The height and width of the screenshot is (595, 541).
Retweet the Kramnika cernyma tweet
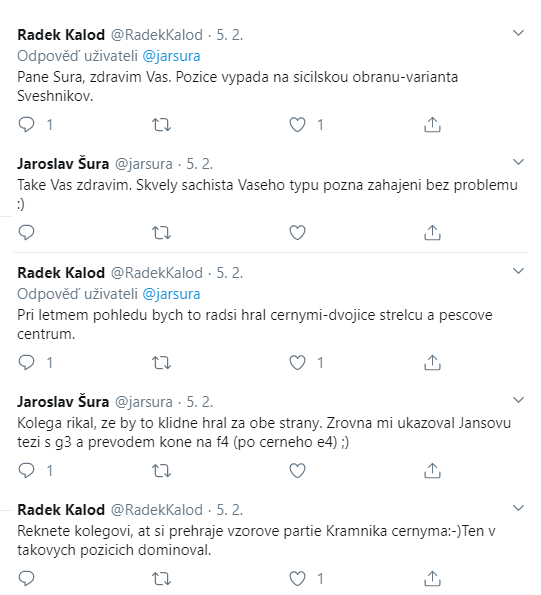pyautogui.click(x=162, y=579)
